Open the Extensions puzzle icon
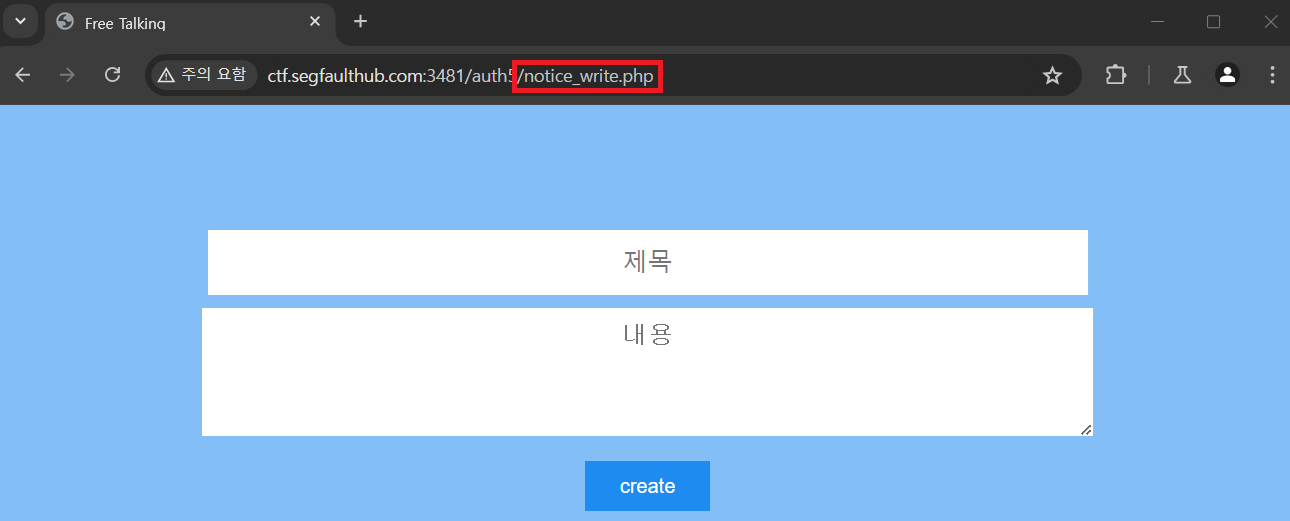The width and height of the screenshot is (1290, 521). 1116,75
